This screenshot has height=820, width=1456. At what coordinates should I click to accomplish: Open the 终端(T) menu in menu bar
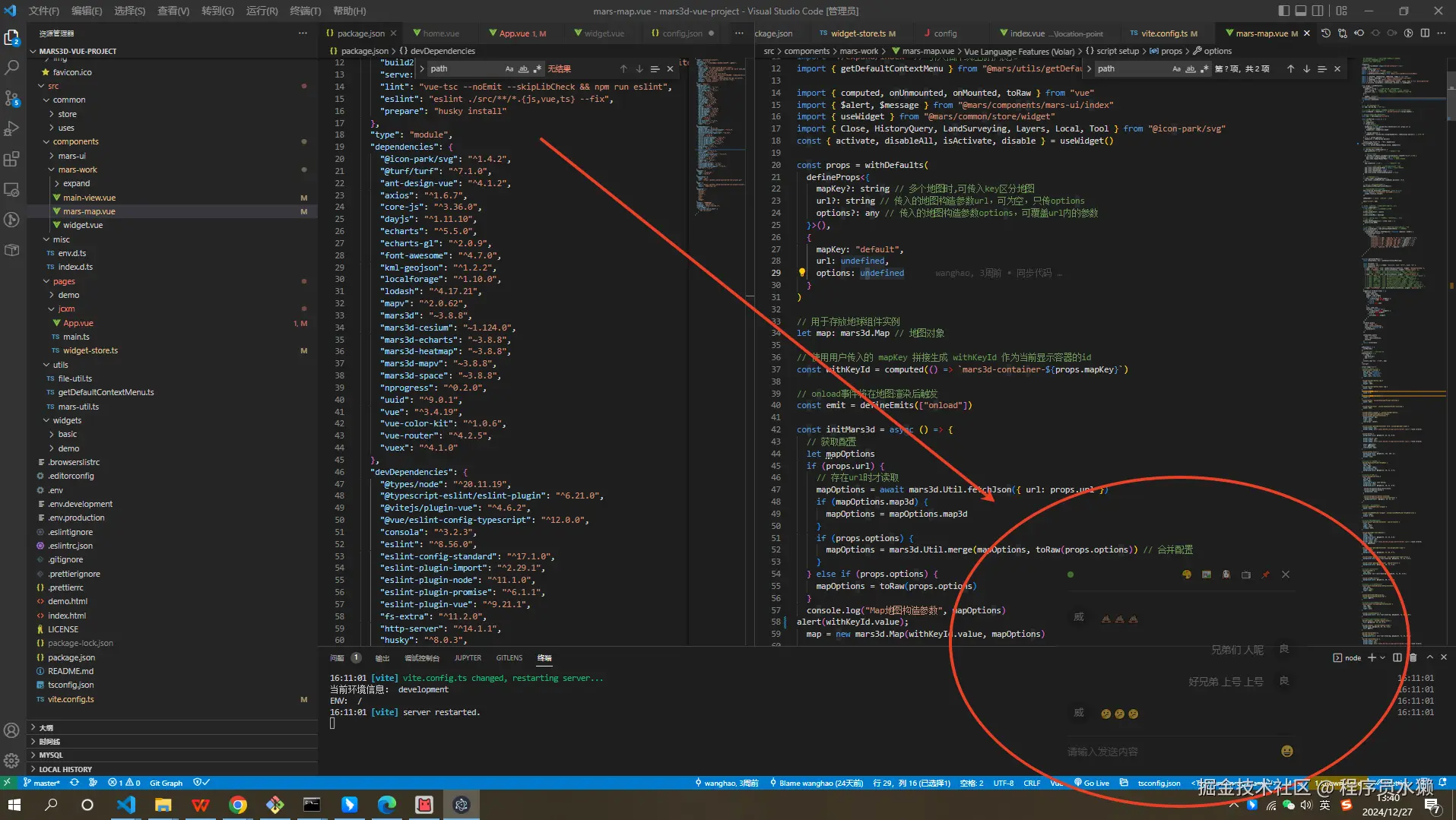tap(305, 11)
